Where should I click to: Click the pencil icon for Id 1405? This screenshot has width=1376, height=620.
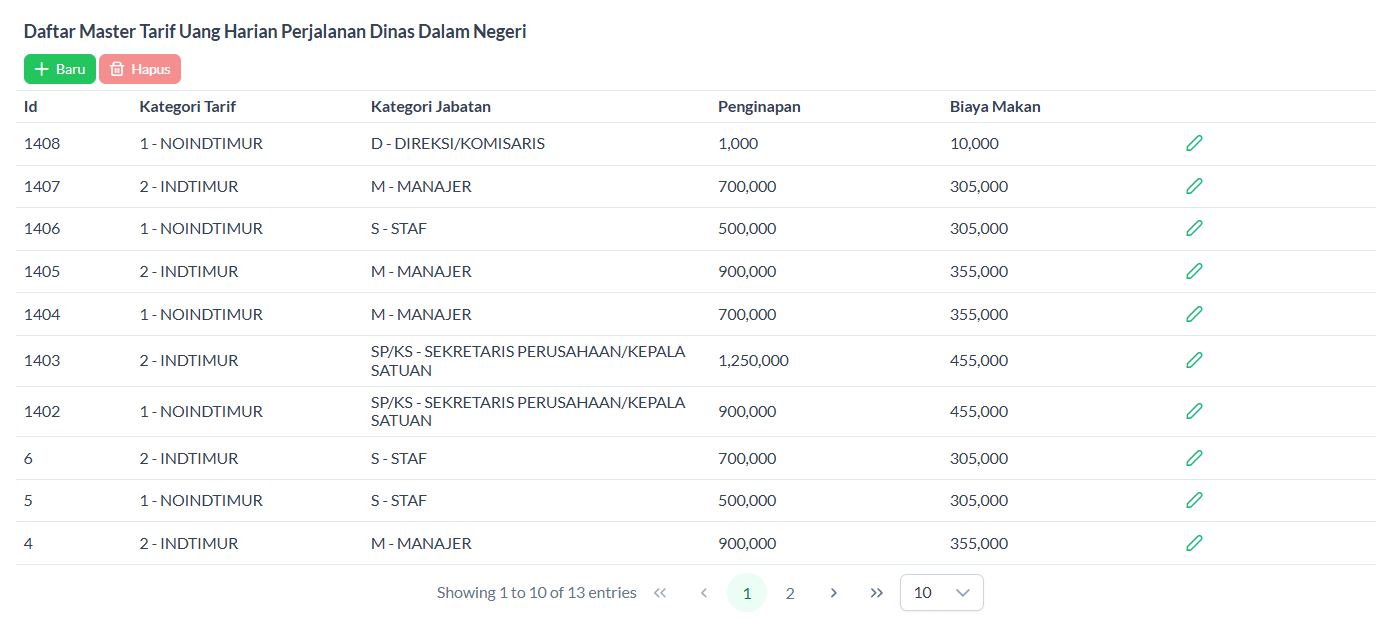(x=1194, y=271)
